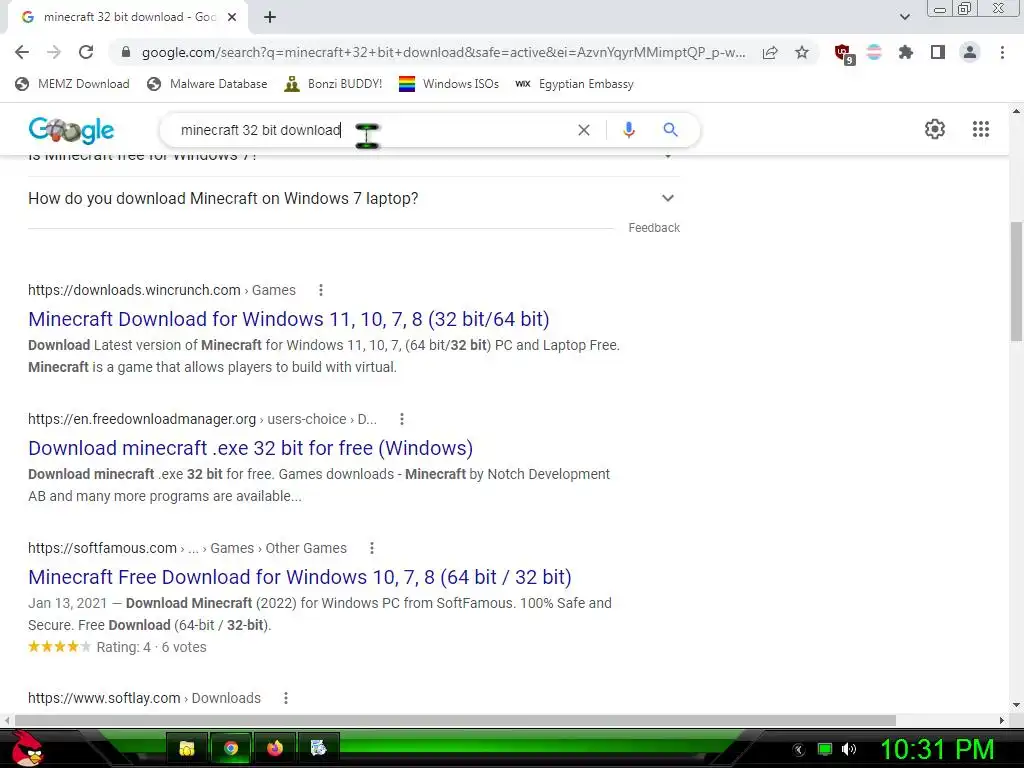The image size is (1024, 768).
Task: Click the address bar URL
Action: point(444,52)
